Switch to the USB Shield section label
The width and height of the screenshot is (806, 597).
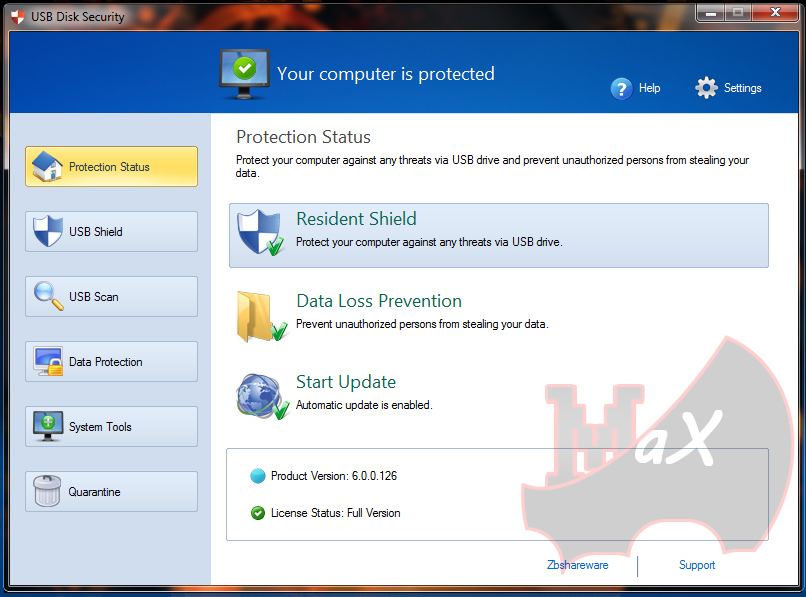pyautogui.click(x=96, y=232)
